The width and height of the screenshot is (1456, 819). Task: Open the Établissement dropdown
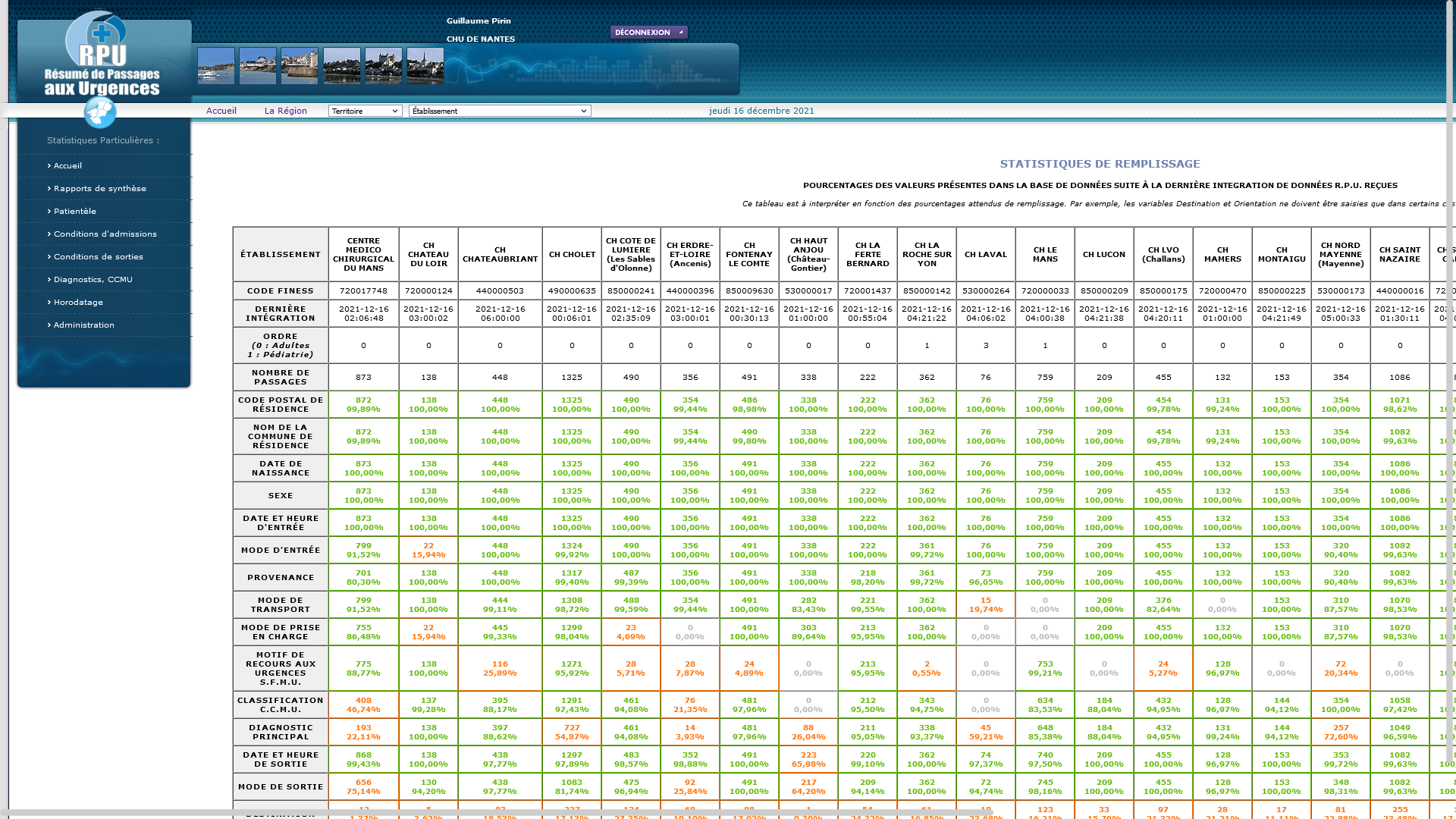[500, 111]
